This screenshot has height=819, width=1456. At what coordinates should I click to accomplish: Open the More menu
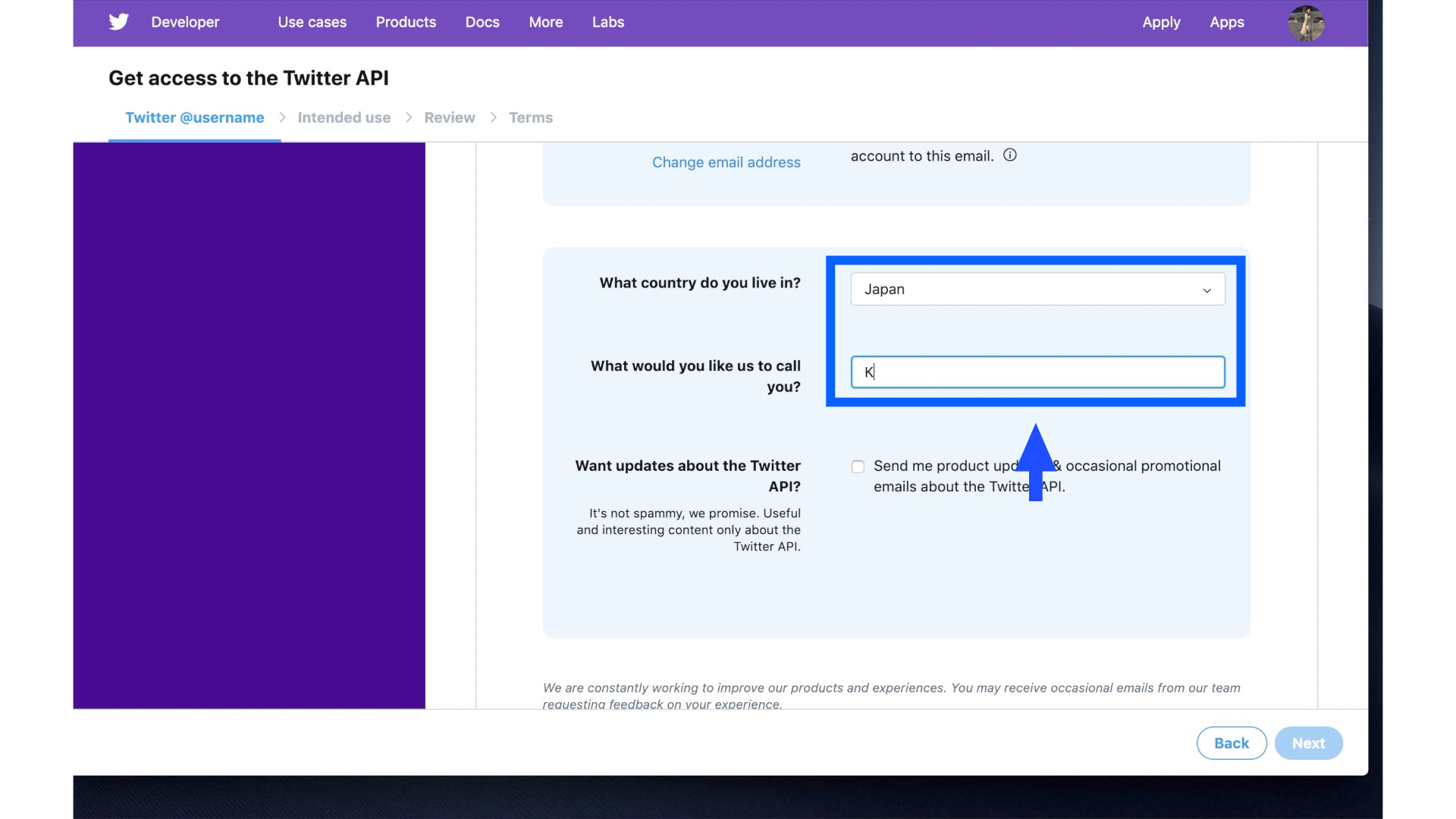point(546,22)
